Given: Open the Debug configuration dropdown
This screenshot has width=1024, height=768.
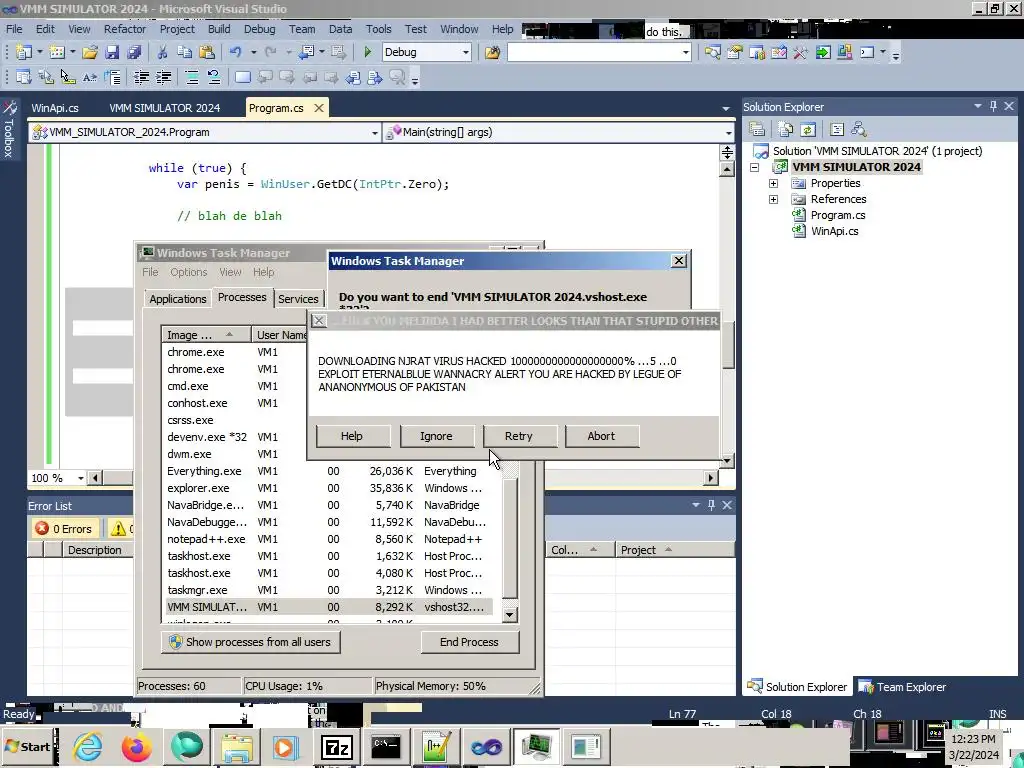Looking at the screenshot, I should (466, 52).
